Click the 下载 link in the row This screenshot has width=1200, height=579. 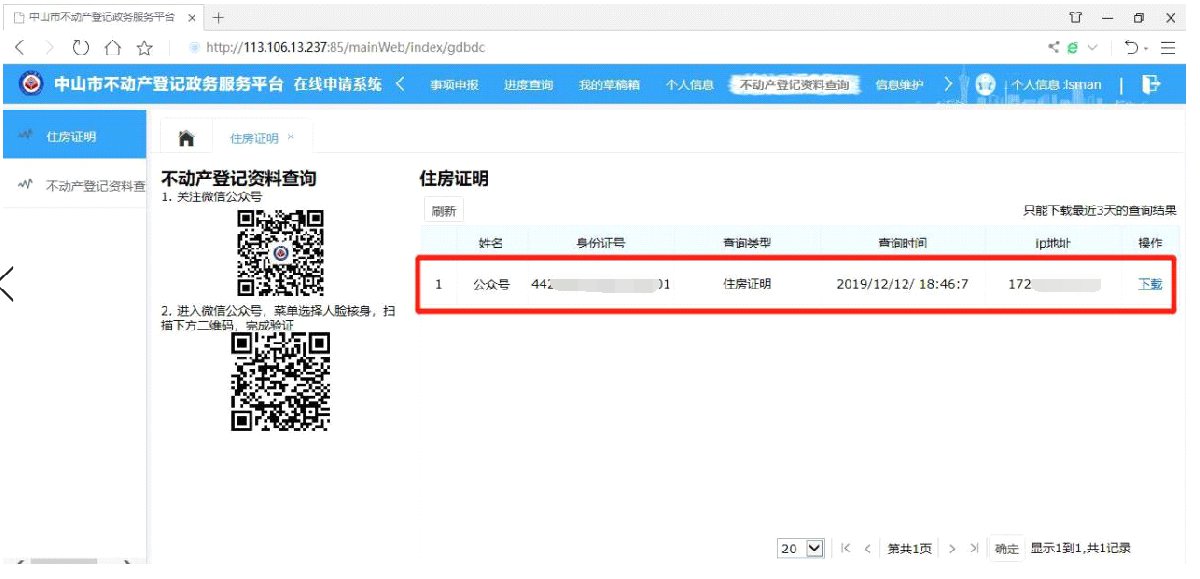click(1150, 284)
